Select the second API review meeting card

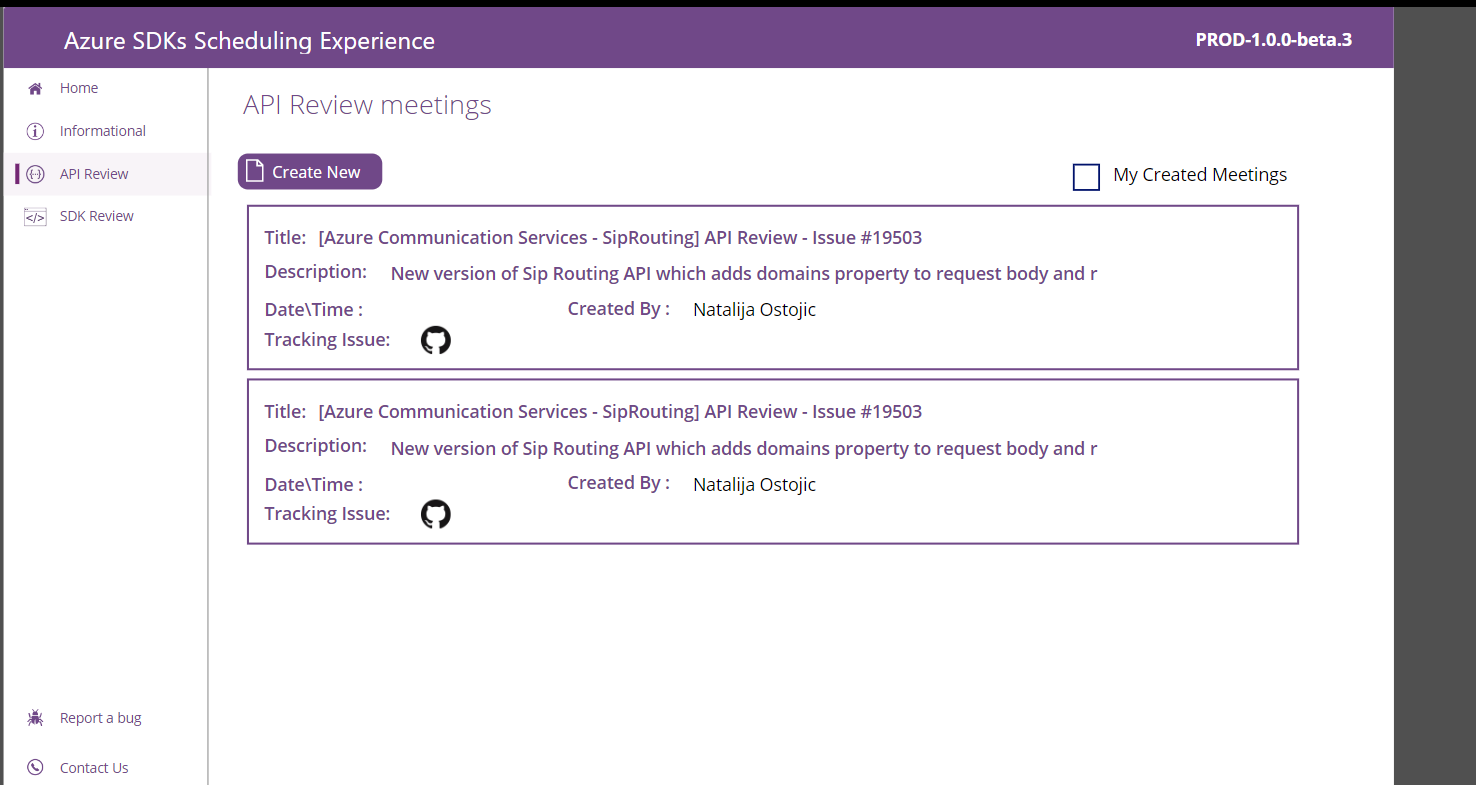coord(772,461)
